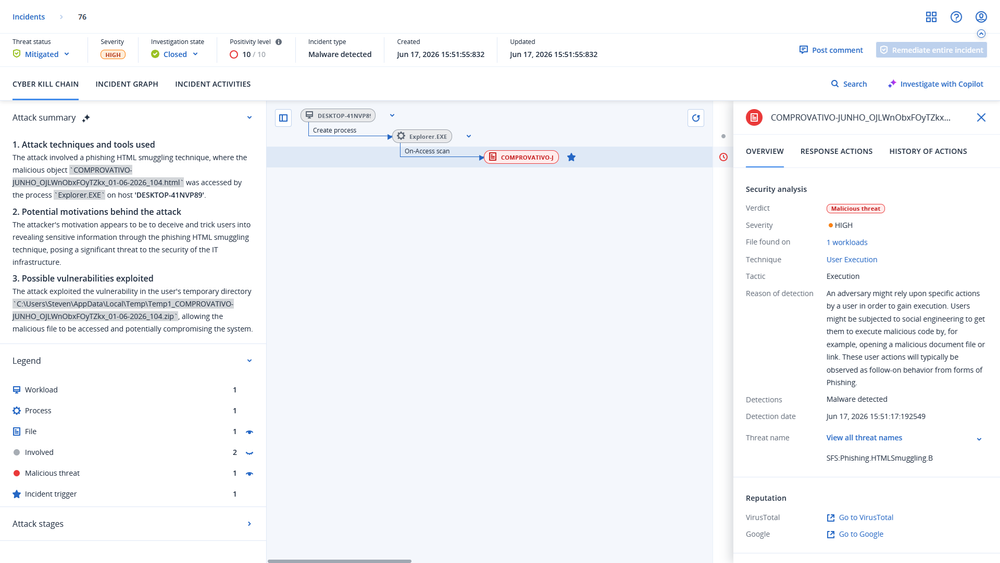Viewport: 1000px width, 563px height.
Task: Click the incident number 76 breadcrumb
Action: tap(82, 17)
